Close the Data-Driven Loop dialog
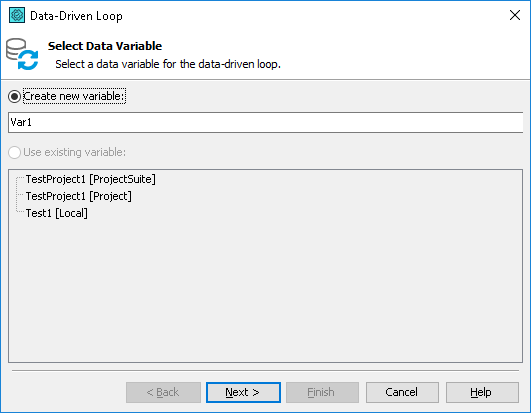The image size is (531, 413). [515, 15]
